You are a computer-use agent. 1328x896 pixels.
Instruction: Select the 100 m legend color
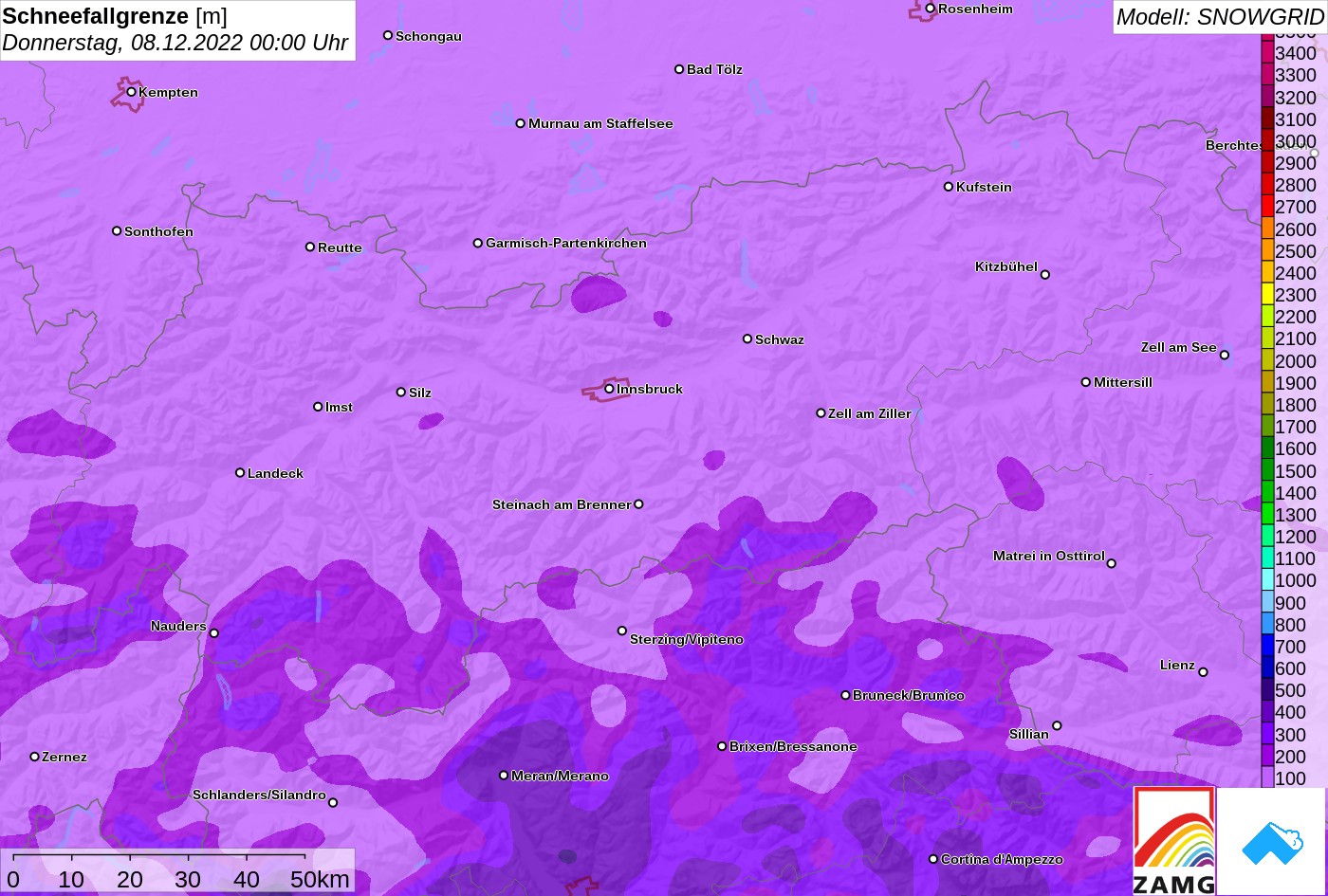[x=1267, y=777]
